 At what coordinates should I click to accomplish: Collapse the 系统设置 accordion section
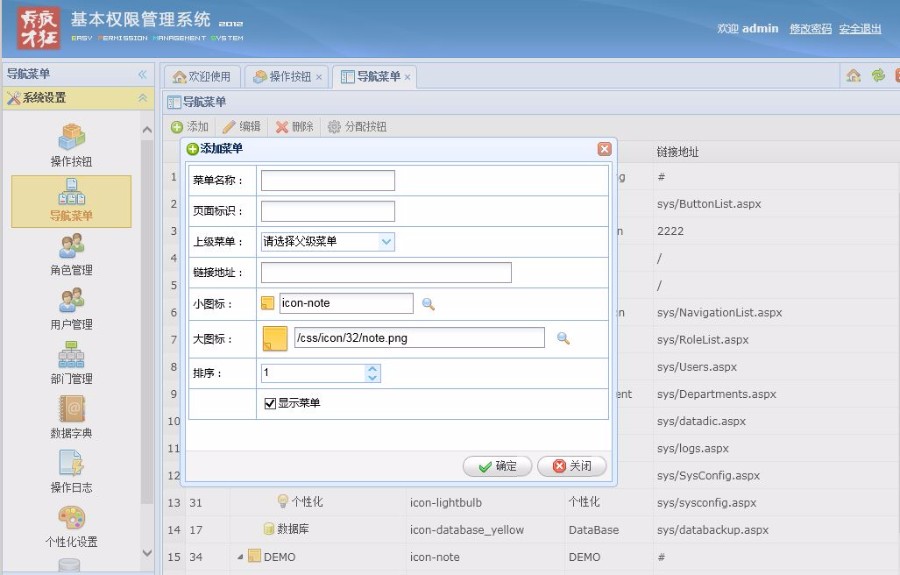pos(142,98)
